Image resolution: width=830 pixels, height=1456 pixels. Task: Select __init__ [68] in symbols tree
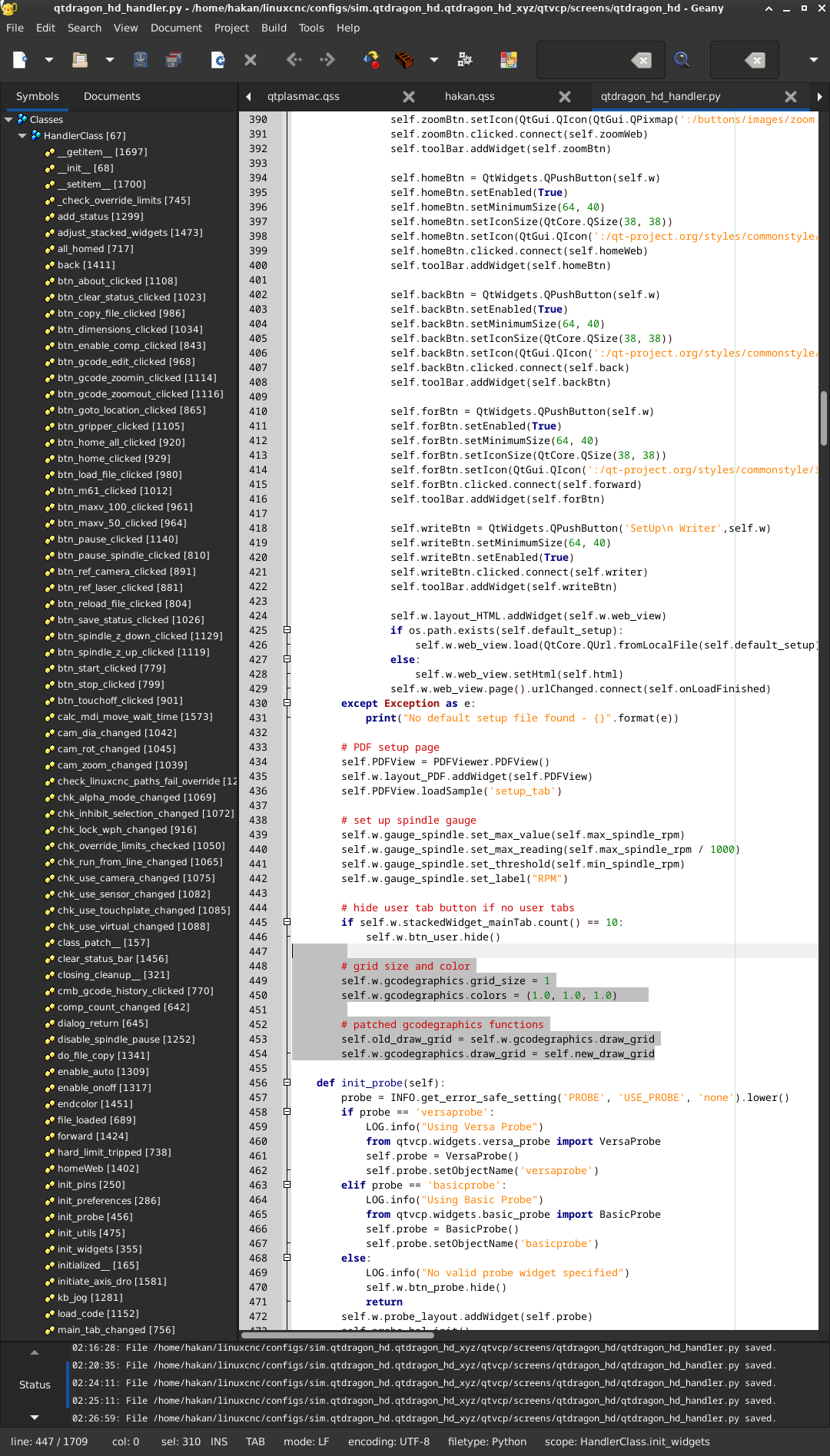pyautogui.click(x=85, y=167)
